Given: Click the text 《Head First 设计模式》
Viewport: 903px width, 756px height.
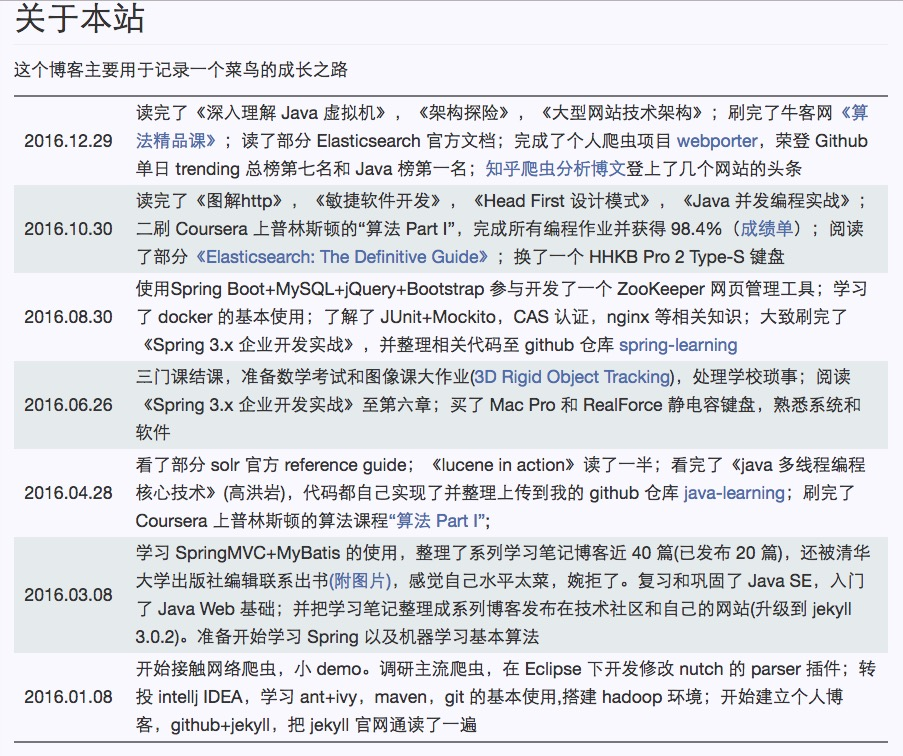Looking at the screenshot, I should click(562, 201).
